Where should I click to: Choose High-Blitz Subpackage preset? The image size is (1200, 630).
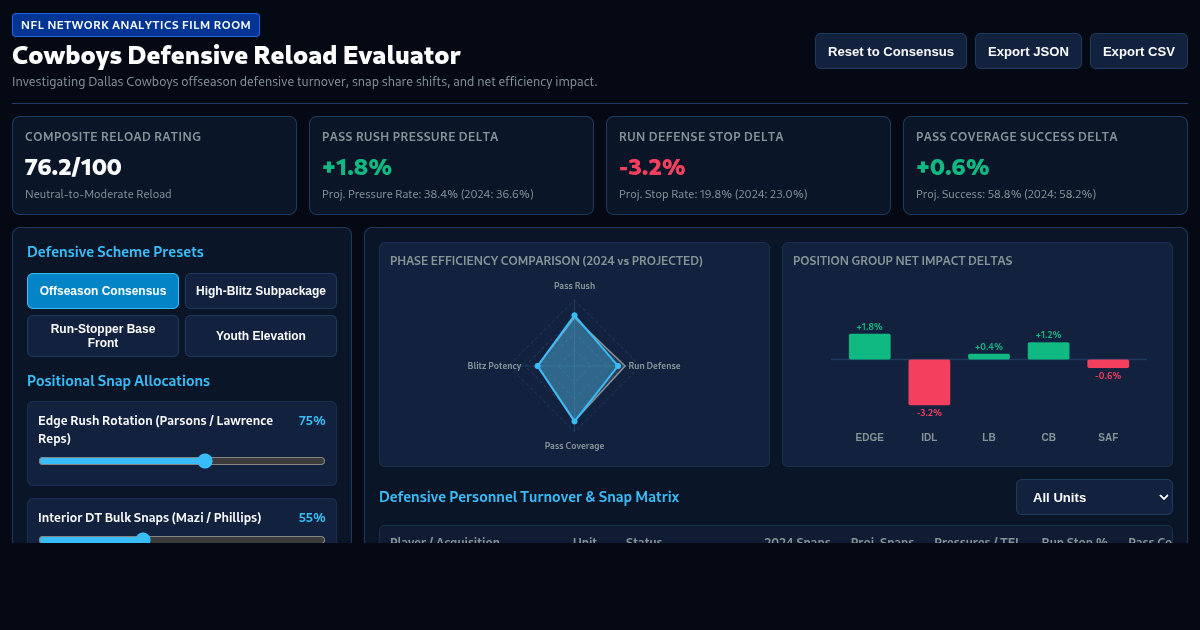[x=261, y=291]
